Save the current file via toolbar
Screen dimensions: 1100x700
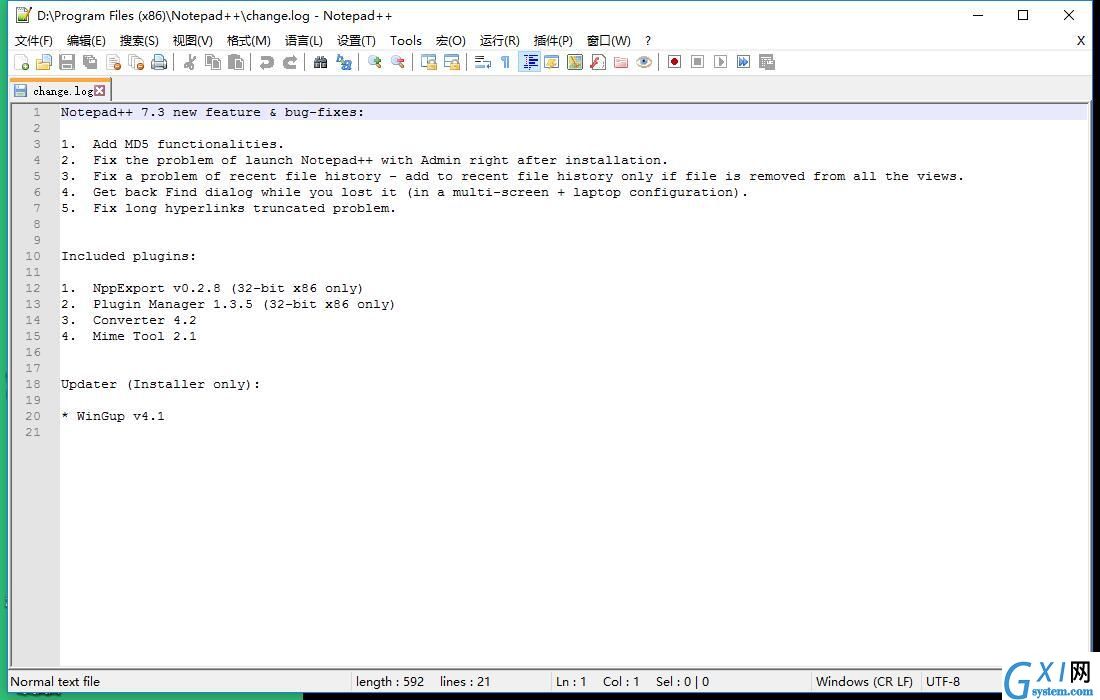tap(67, 62)
